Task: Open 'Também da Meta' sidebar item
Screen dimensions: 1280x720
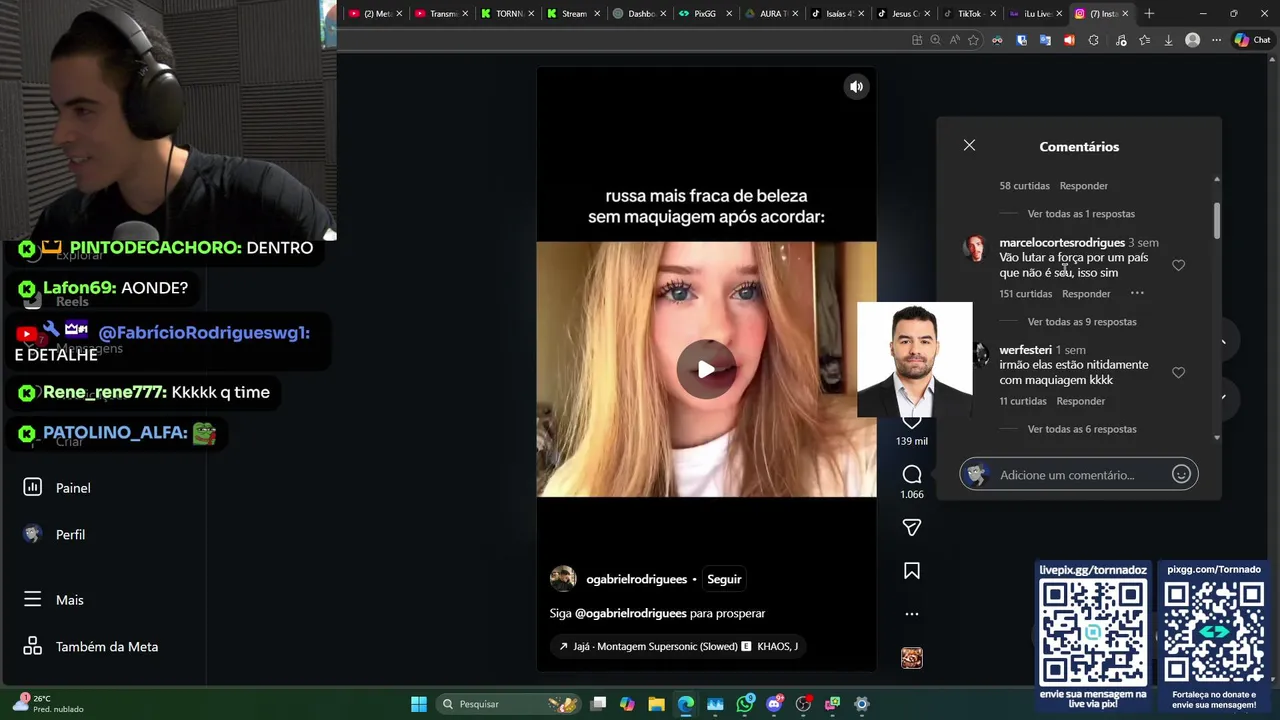Action: pyautogui.click(x=107, y=647)
